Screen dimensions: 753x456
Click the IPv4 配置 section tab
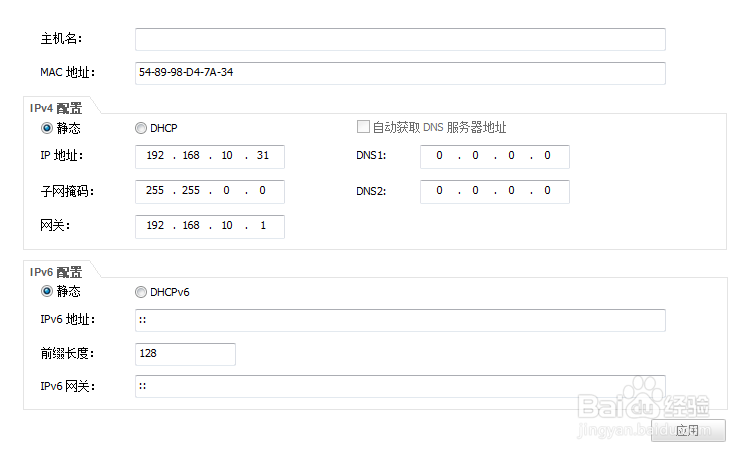pos(56,107)
